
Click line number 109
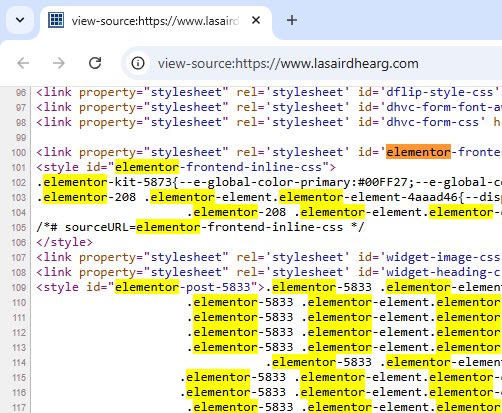(19, 287)
